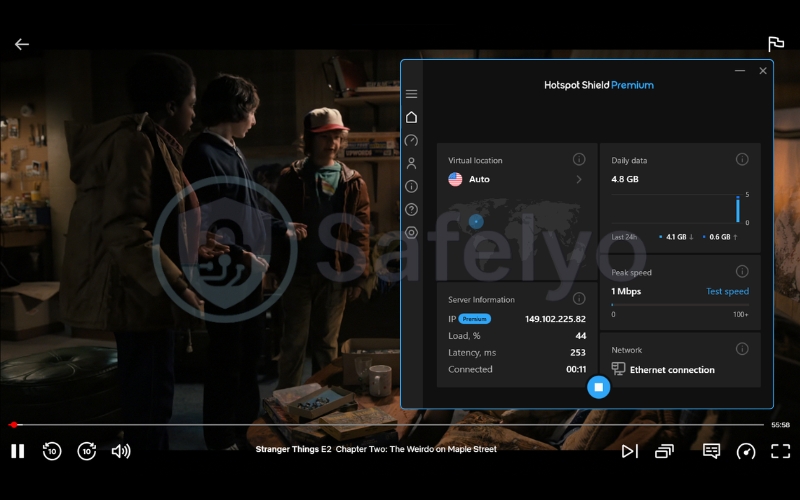Enter fullscreen mode
This screenshot has width=800, height=500.
[x=780, y=451]
